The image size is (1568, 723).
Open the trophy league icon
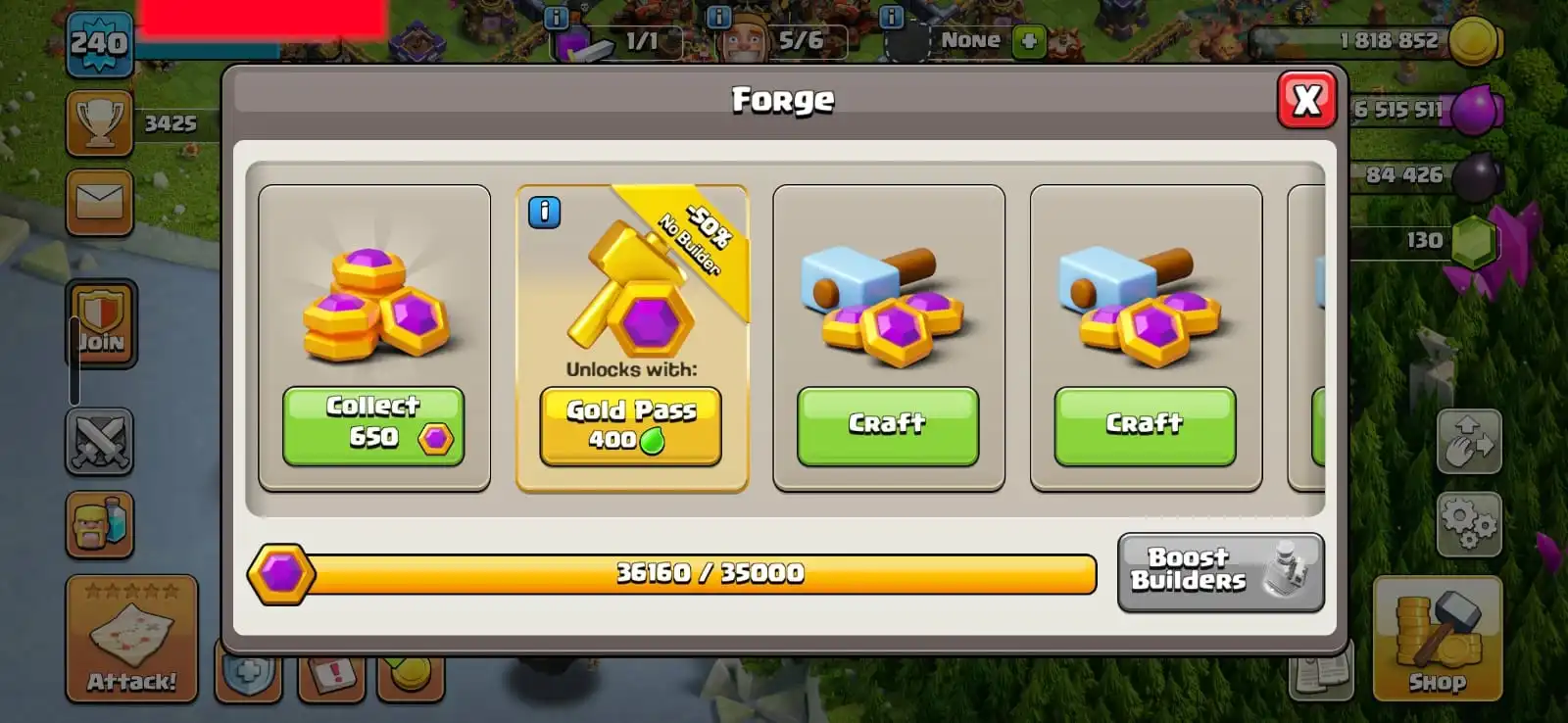coord(100,123)
